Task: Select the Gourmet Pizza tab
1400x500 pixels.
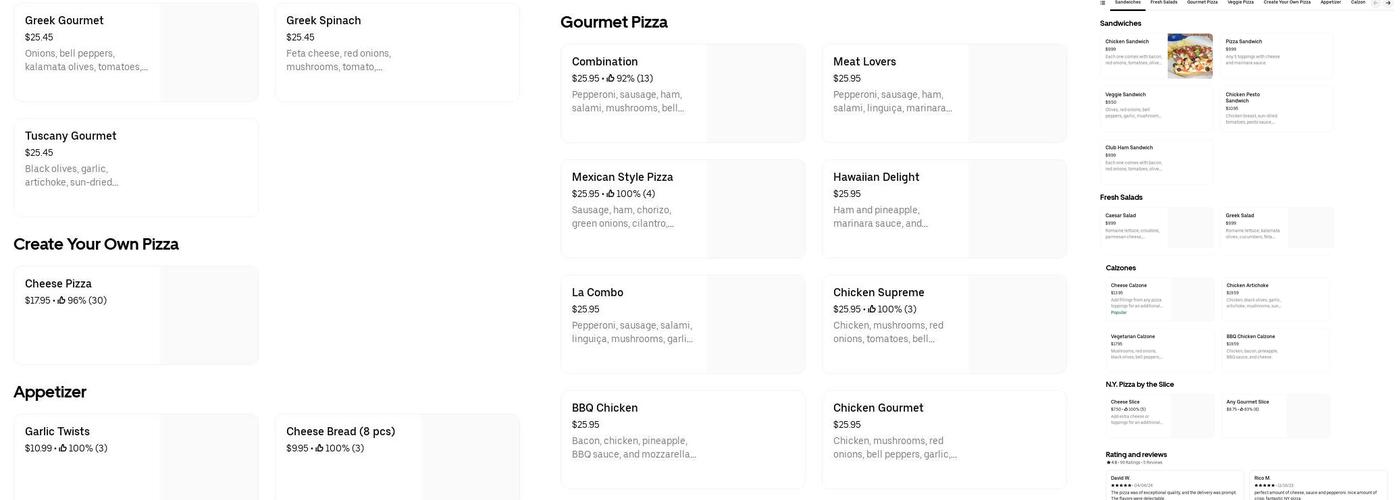Action: click(1202, 3)
